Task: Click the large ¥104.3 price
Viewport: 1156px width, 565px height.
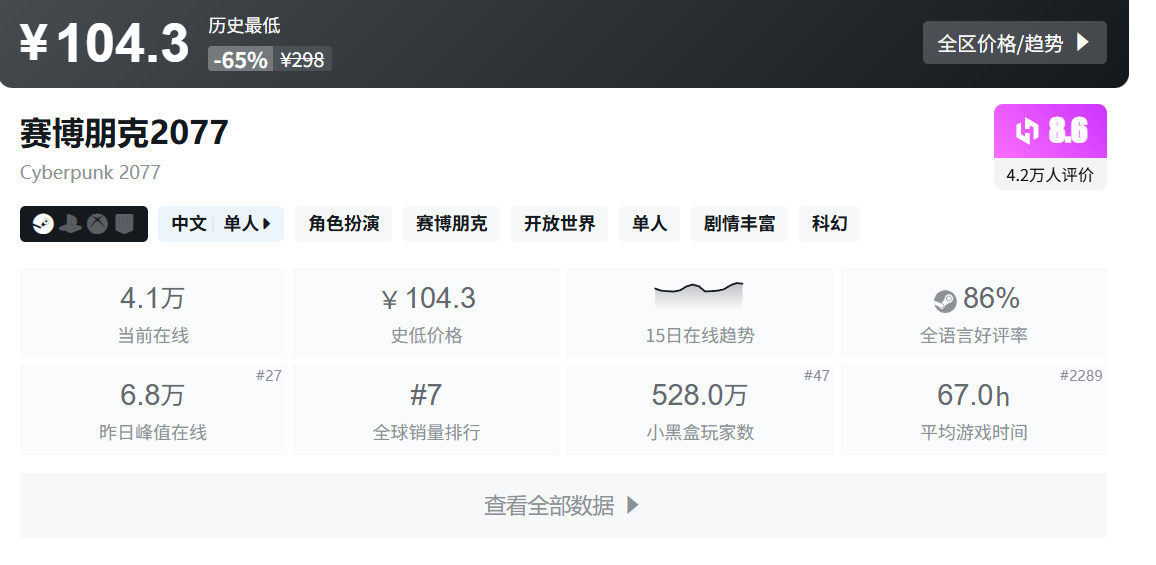Action: [104, 44]
